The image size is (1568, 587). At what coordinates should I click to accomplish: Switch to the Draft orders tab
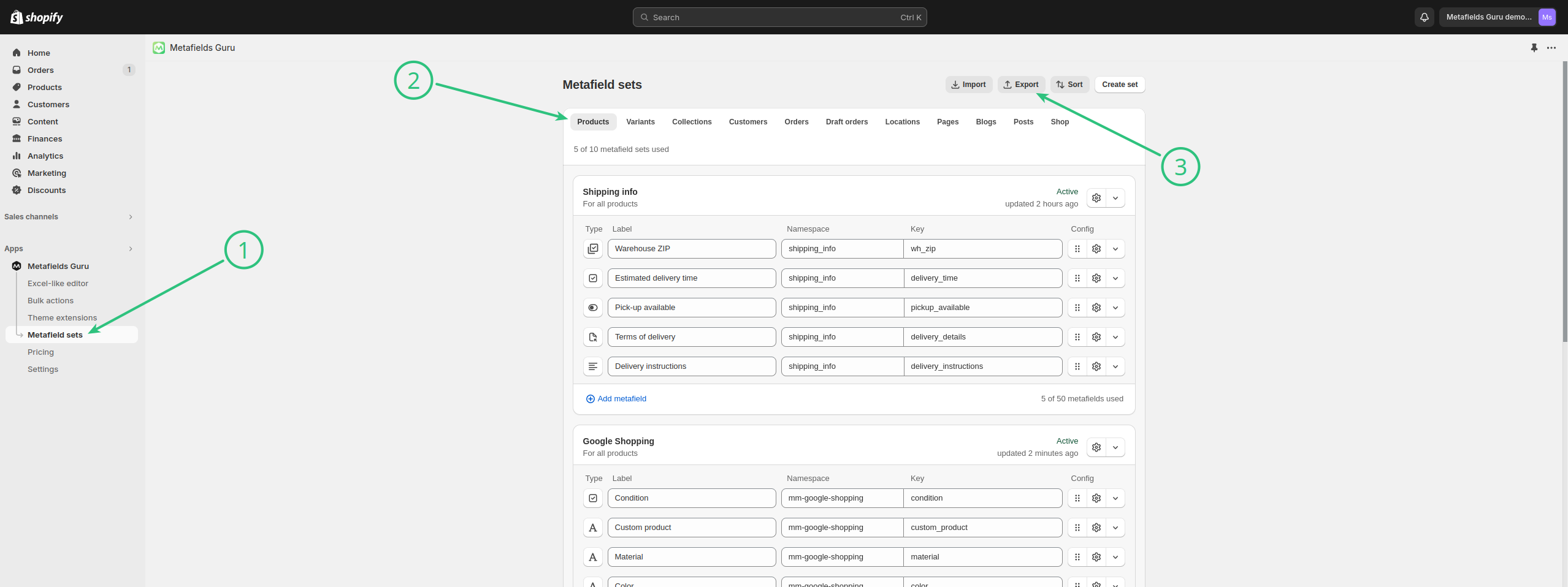(x=846, y=122)
